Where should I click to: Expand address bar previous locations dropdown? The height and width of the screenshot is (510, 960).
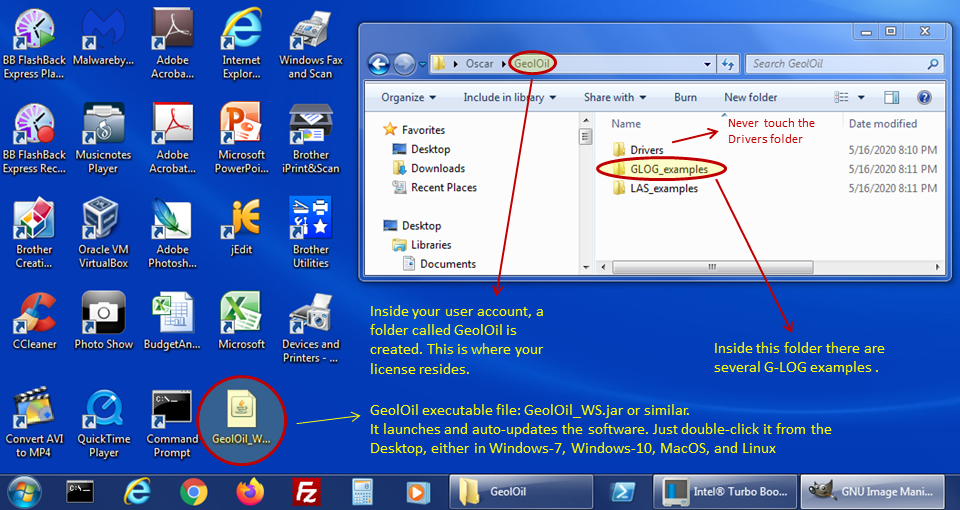click(x=708, y=64)
